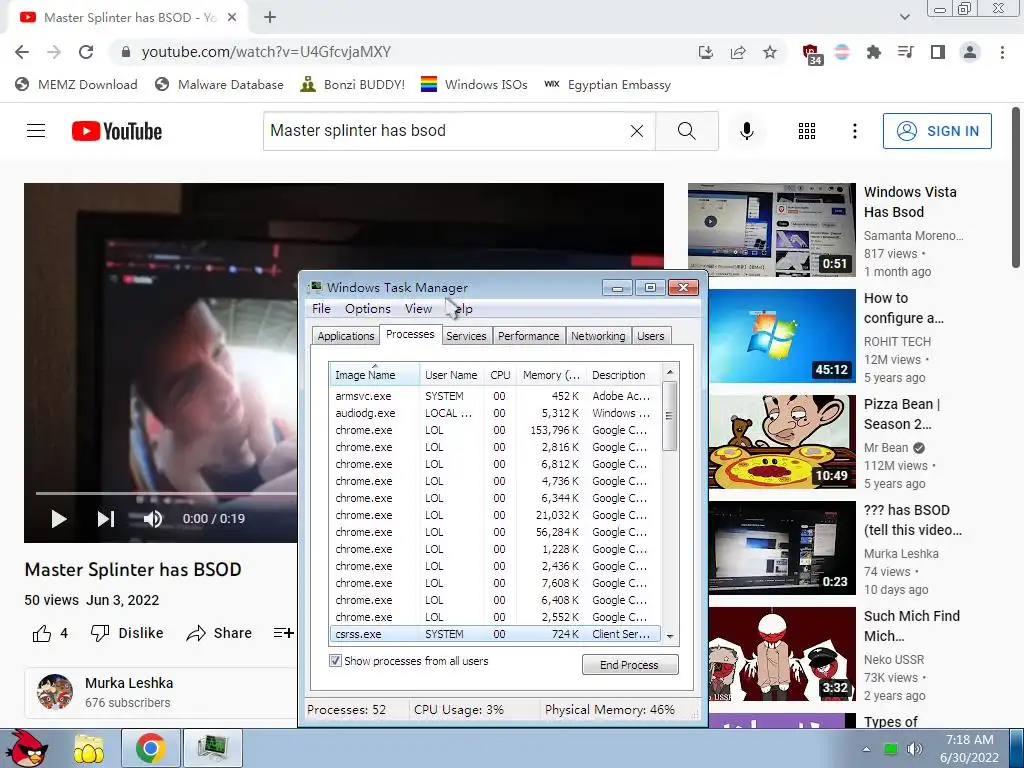1024x768 pixels.
Task: Open the Chrome profile avatar
Action: click(x=970, y=52)
